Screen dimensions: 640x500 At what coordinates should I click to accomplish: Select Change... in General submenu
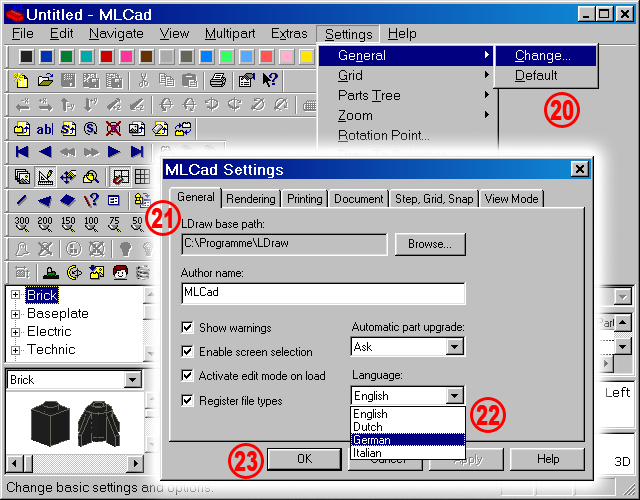pos(546,56)
